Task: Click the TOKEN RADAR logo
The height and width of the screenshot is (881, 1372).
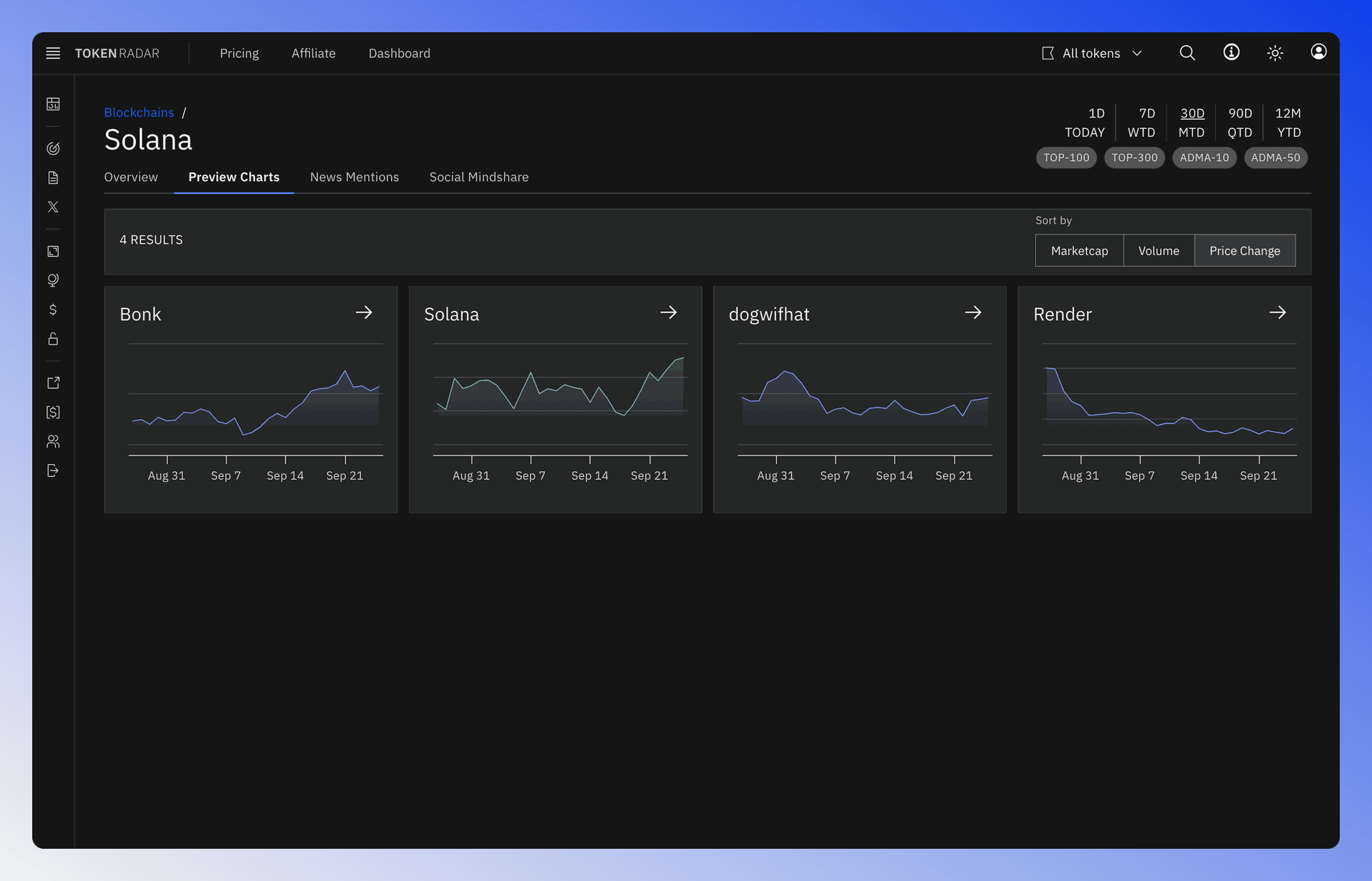Action: tap(117, 53)
